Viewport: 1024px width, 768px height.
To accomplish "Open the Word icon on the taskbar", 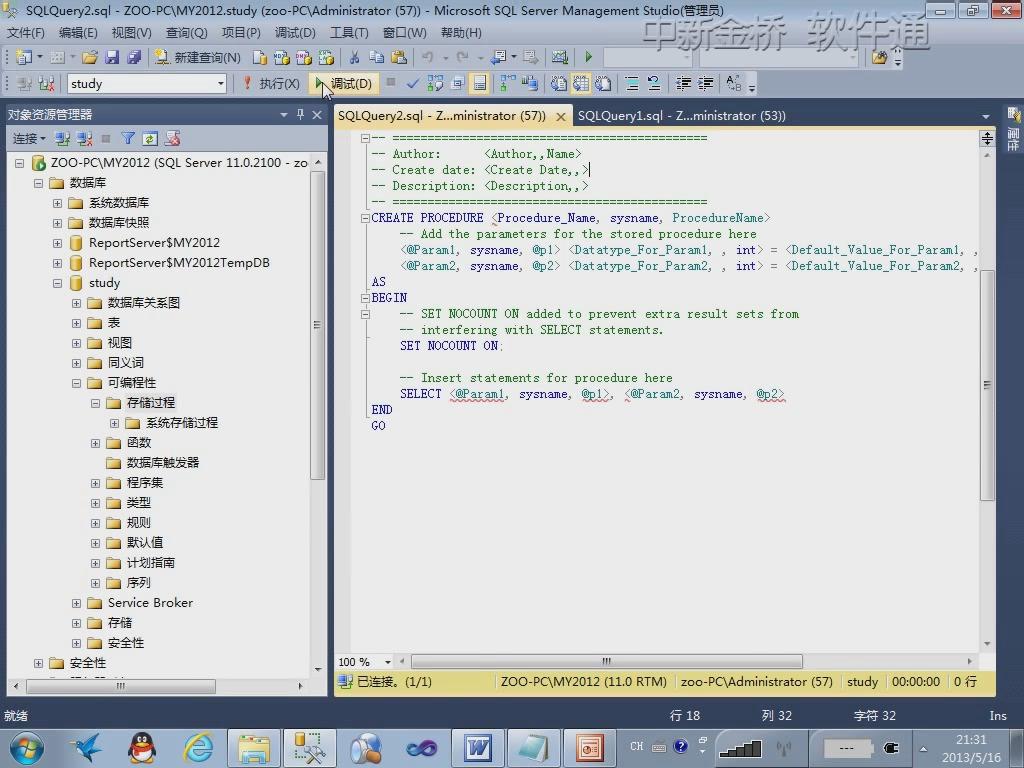I will coord(477,748).
